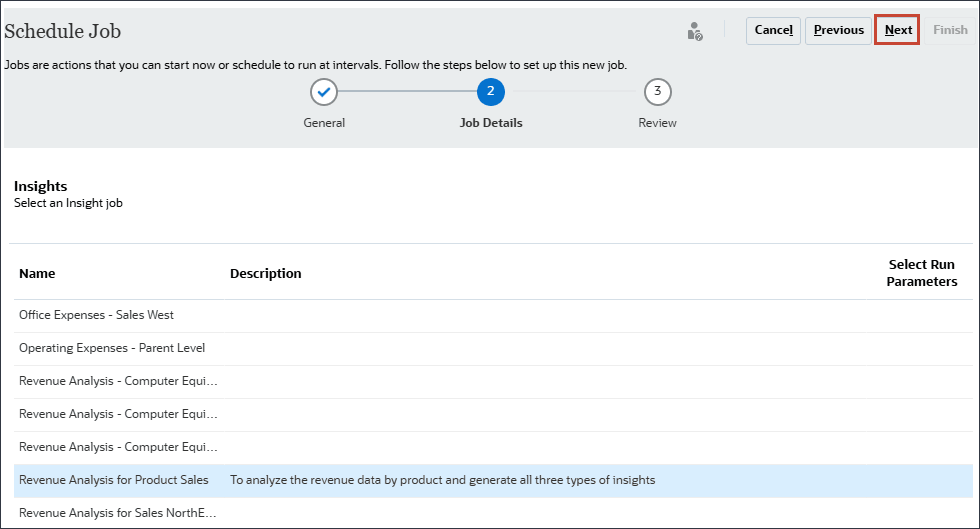Select the Operating Expenses - Parent Level job

coord(112,348)
